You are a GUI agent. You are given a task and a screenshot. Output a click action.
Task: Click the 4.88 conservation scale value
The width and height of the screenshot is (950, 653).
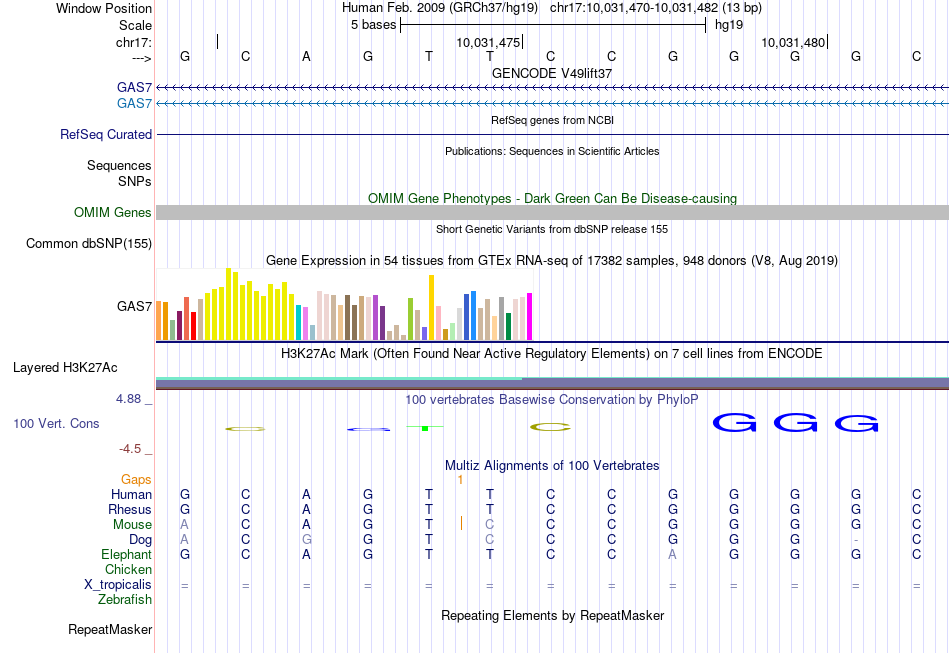click(128, 399)
